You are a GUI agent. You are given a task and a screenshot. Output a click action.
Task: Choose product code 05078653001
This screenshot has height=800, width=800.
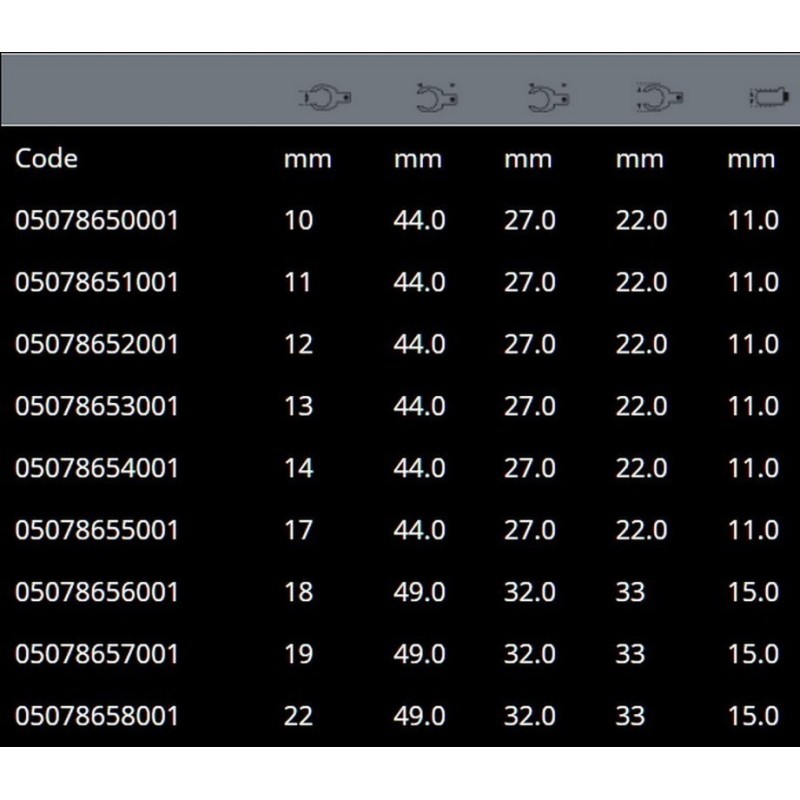(x=96, y=406)
